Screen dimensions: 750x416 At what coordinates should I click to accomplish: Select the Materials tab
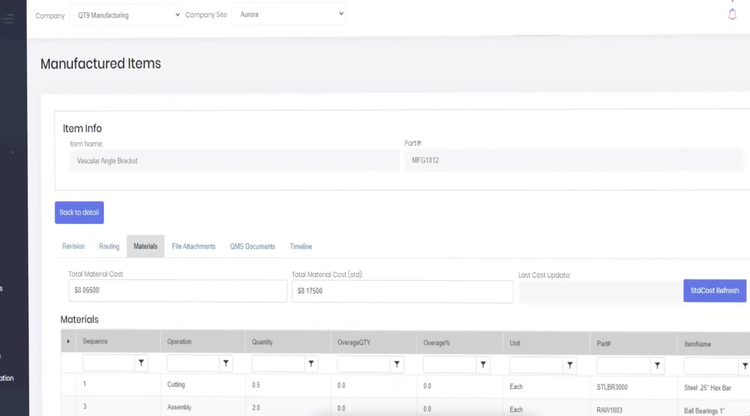coord(145,246)
